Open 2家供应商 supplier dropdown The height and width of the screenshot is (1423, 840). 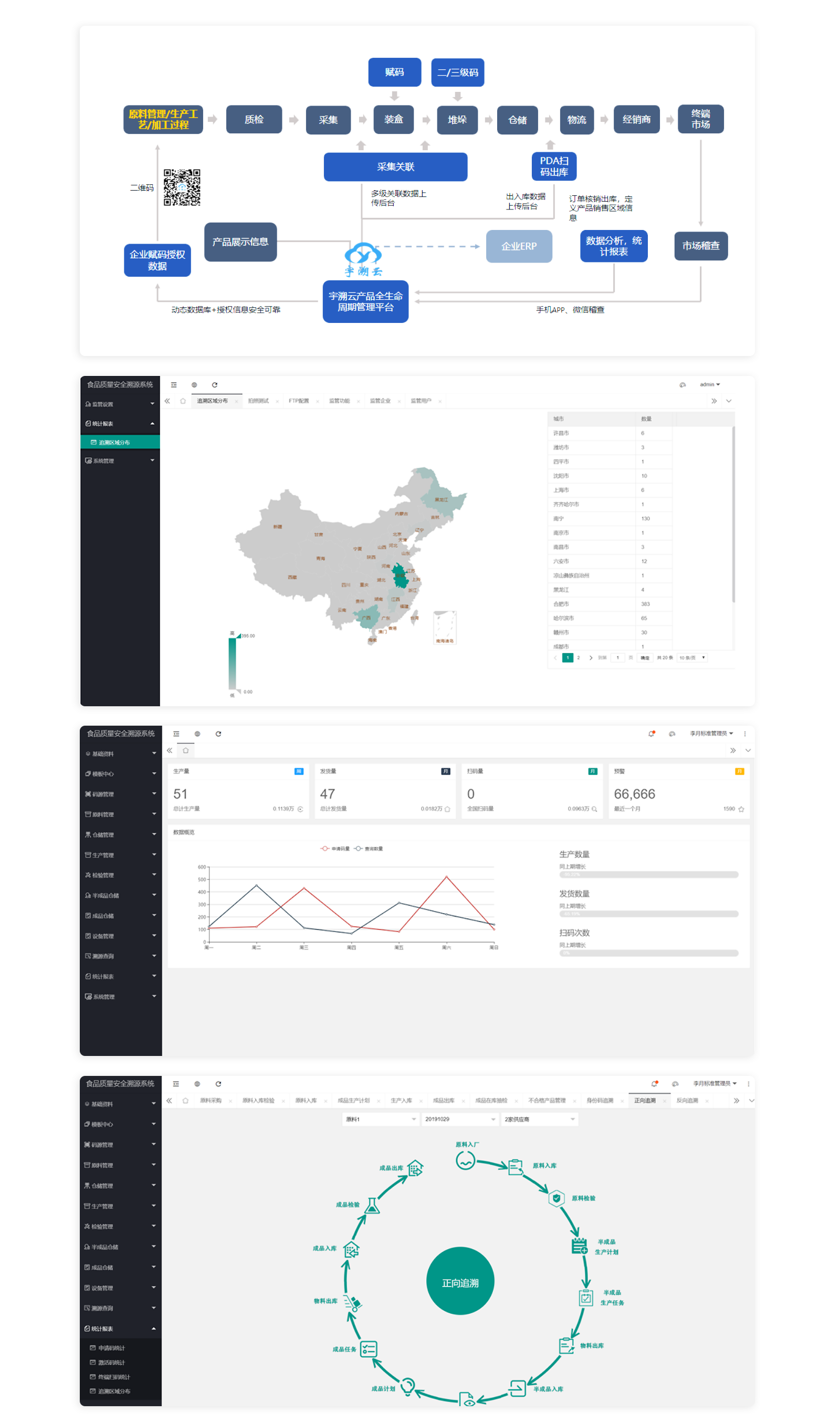coord(539,1119)
